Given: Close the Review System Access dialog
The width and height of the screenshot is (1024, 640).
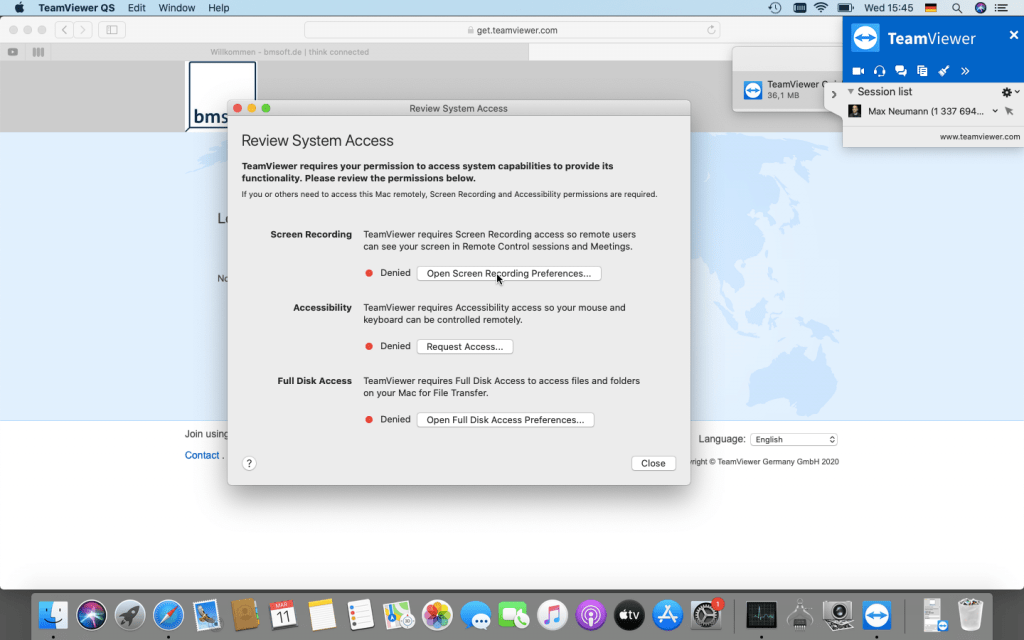Looking at the screenshot, I should pos(653,463).
